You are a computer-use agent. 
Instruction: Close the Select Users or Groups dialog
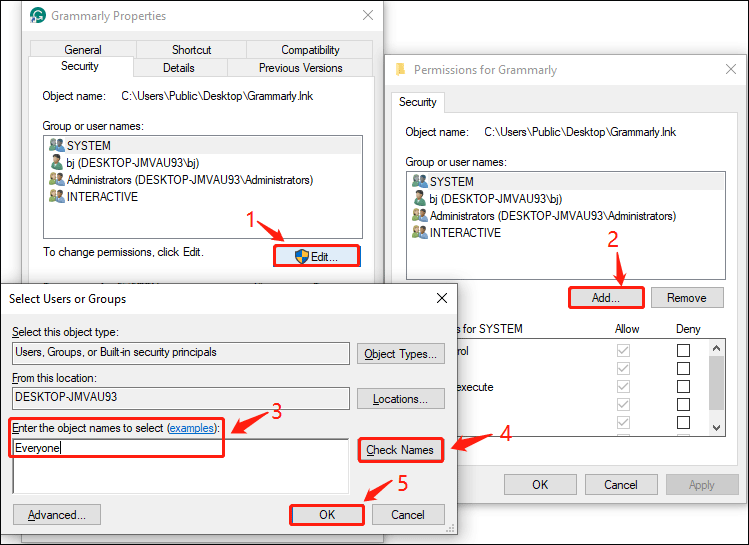(442, 298)
